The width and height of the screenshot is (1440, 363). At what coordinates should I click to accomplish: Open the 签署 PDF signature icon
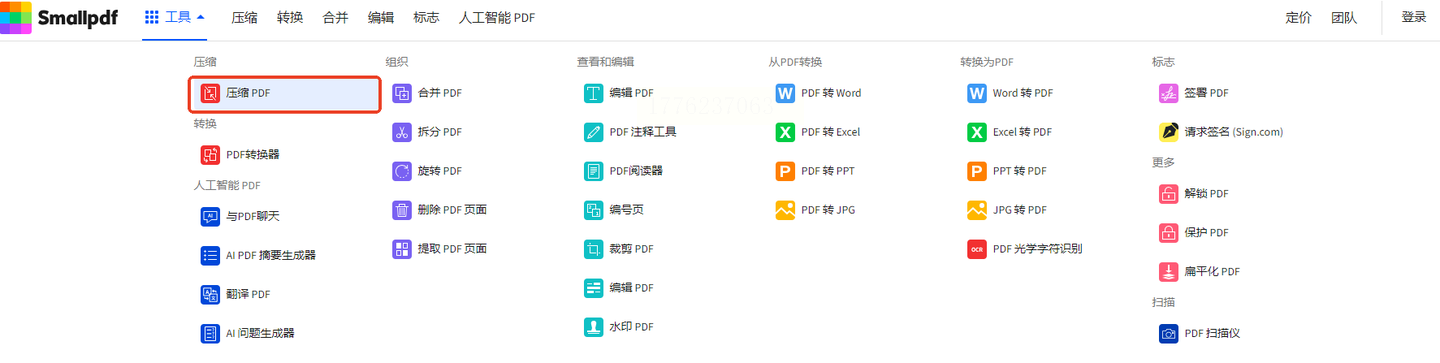1168,93
